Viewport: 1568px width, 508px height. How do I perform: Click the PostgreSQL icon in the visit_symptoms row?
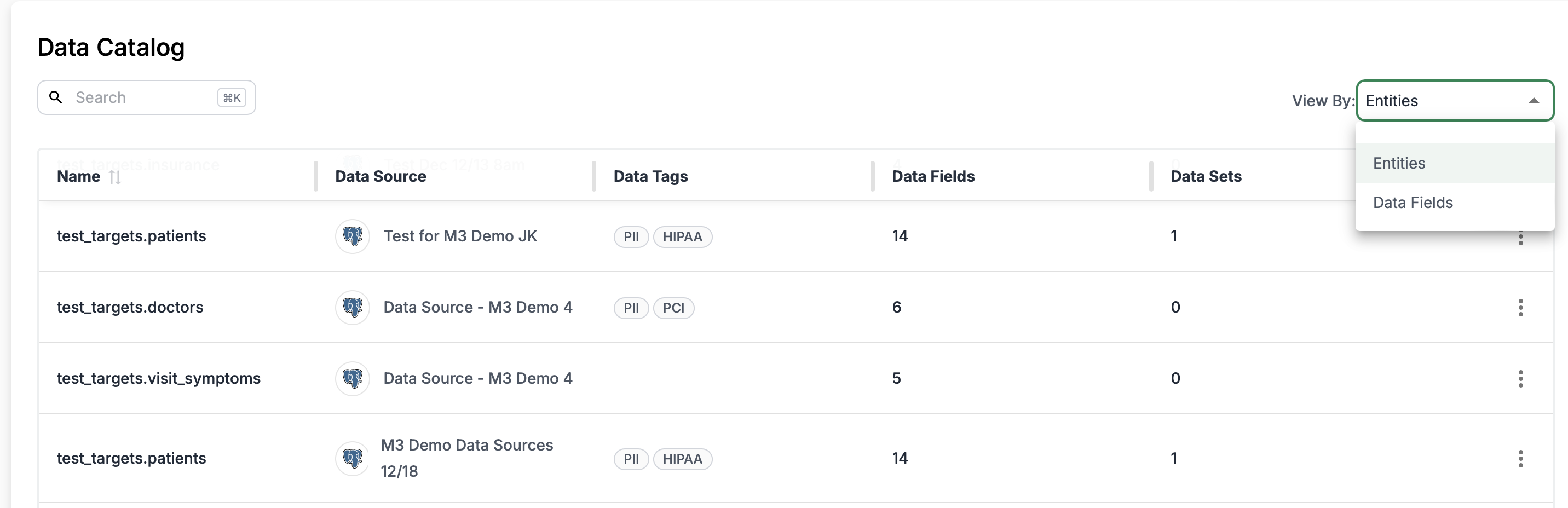pos(353,378)
